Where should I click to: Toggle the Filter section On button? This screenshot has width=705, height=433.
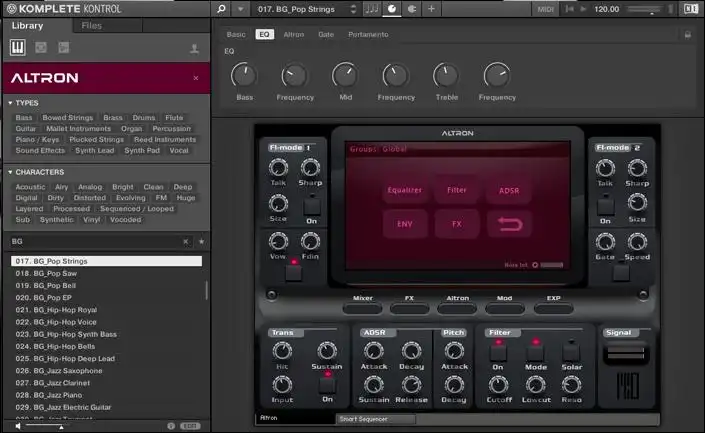(498, 351)
